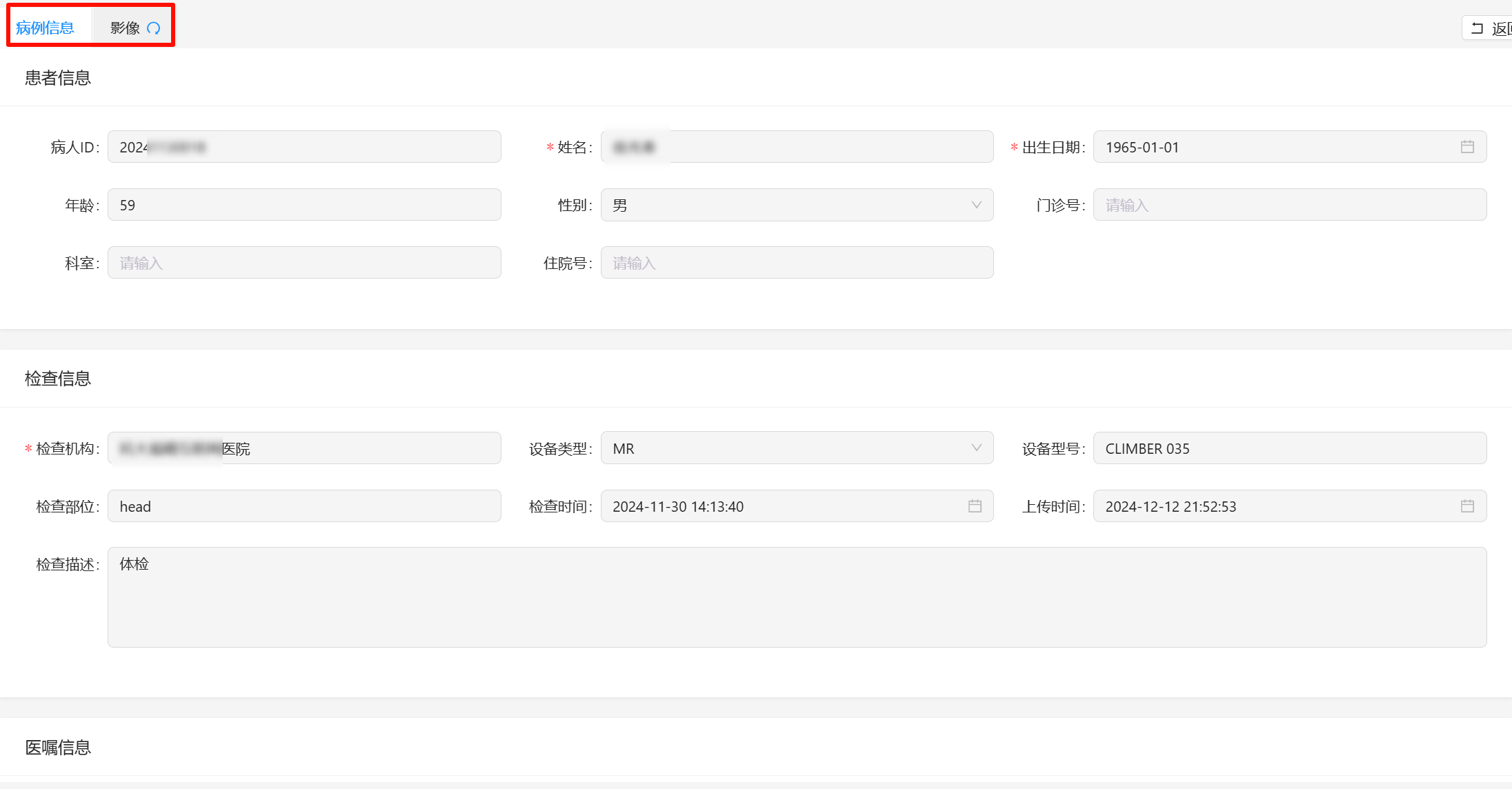Expand the 设备类型 dropdown arrow
Image resolution: width=1512 pixels, height=789 pixels.
coord(976,448)
